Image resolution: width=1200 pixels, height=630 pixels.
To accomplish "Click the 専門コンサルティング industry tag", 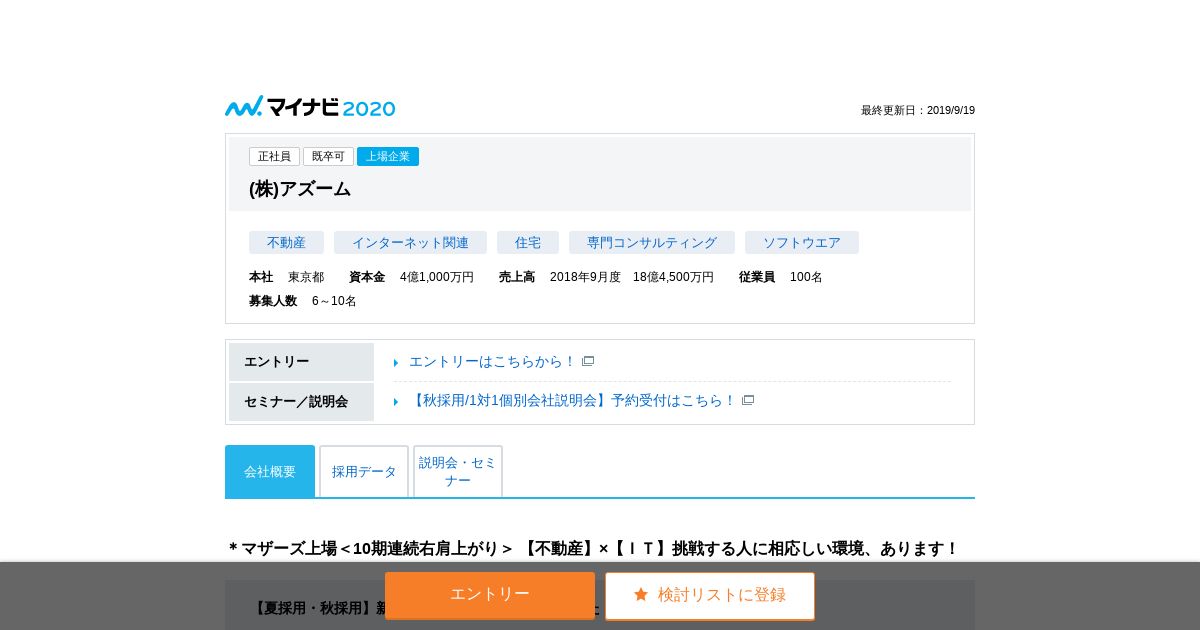I will [652, 242].
